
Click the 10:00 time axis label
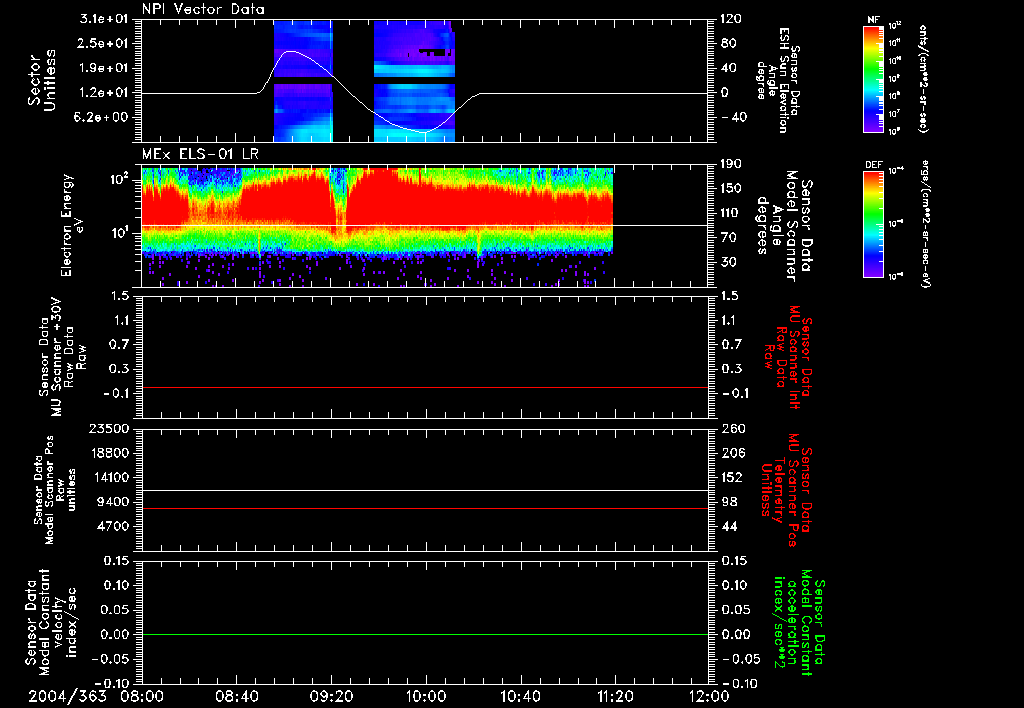426,696
